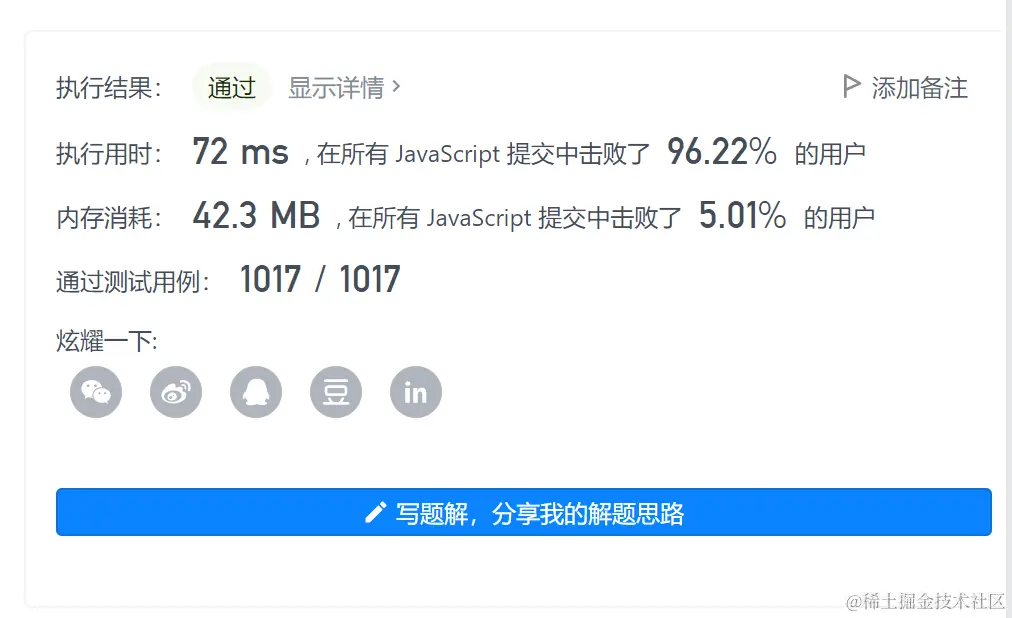
Task: Click the 执行结果 label
Action: pyautogui.click(x=108, y=88)
